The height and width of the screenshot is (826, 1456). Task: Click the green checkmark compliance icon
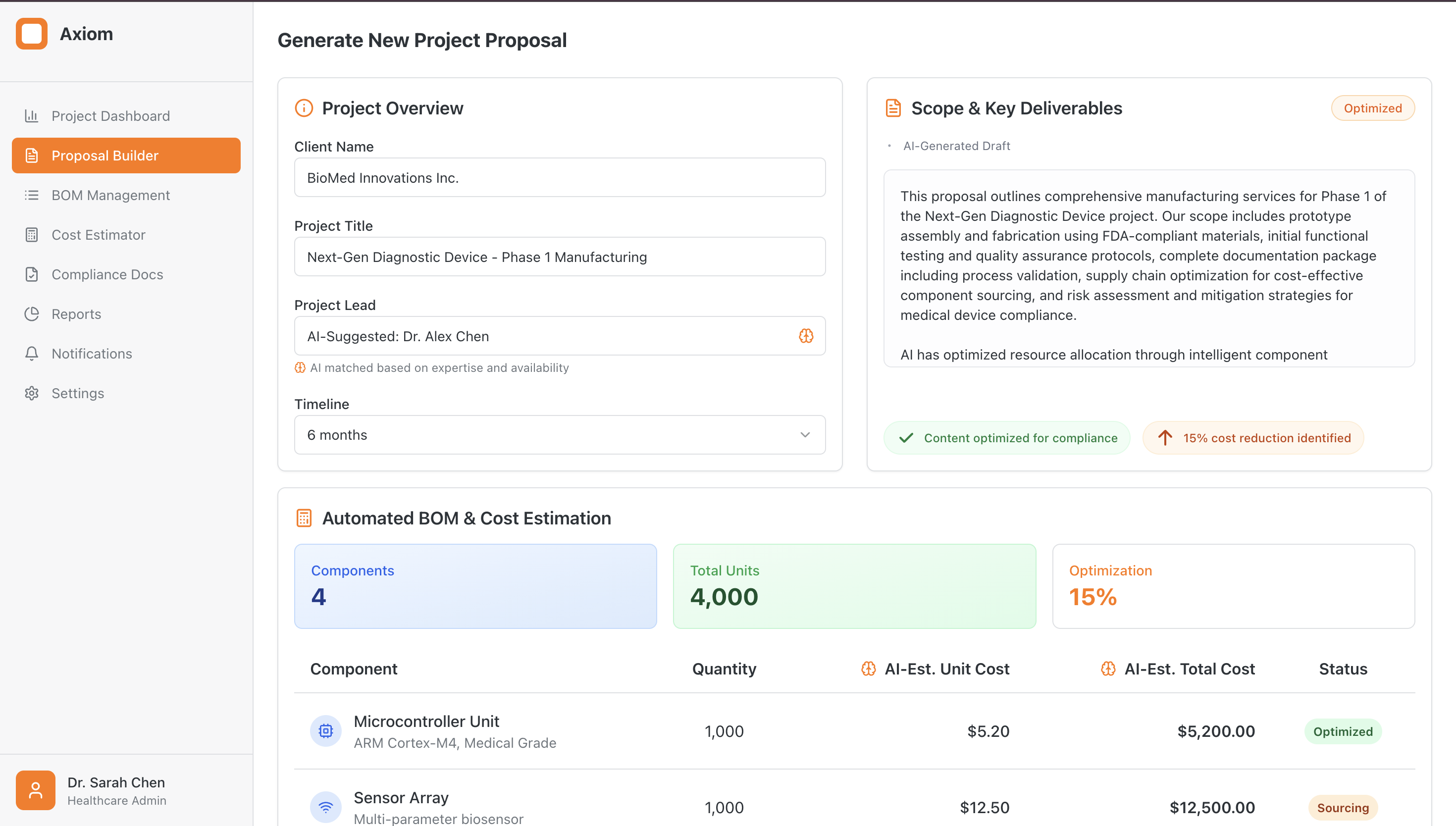pos(906,438)
